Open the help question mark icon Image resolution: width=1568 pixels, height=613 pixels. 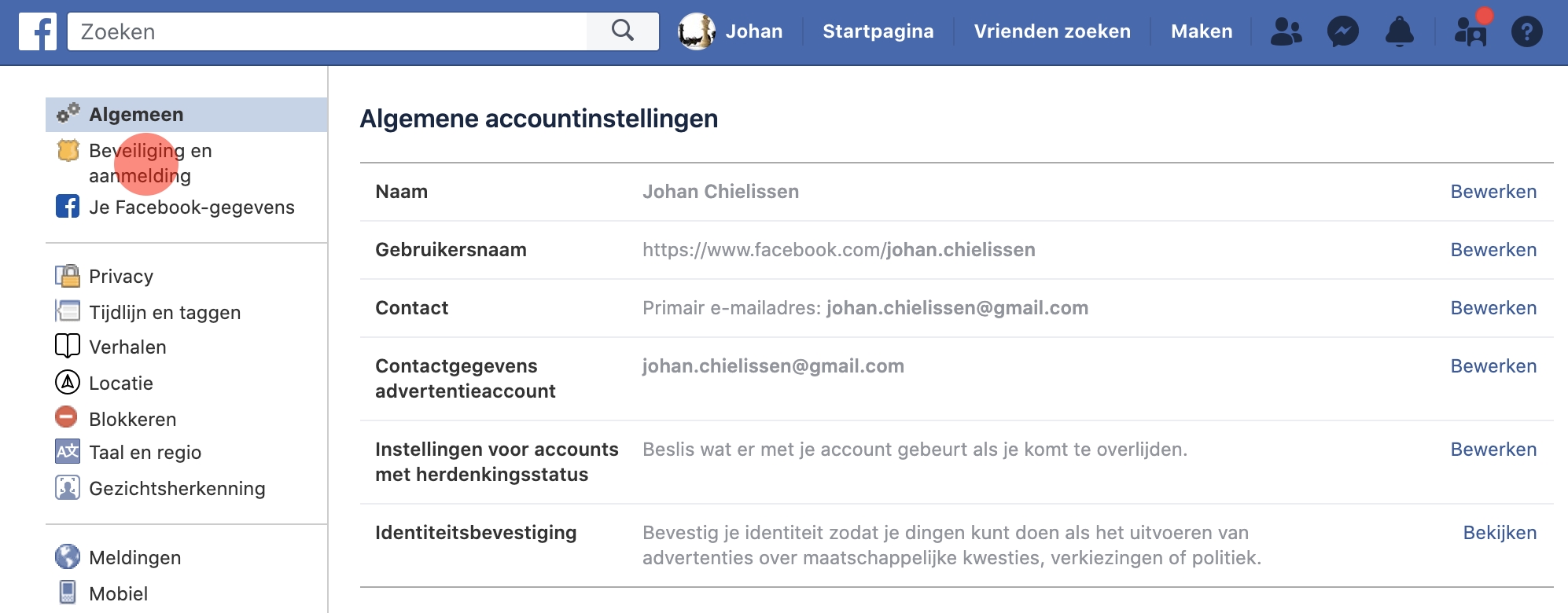(1526, 32)
